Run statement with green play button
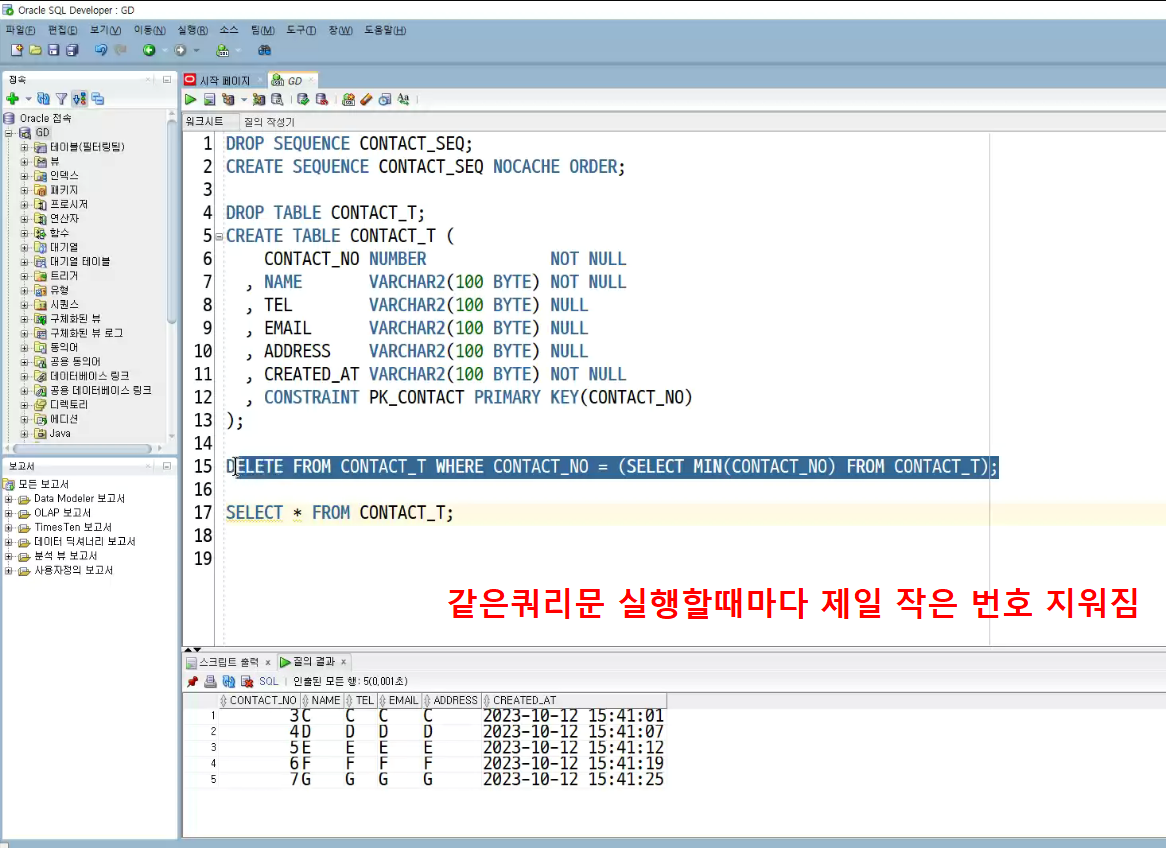The image size is (1166, 848). [190, 99]
